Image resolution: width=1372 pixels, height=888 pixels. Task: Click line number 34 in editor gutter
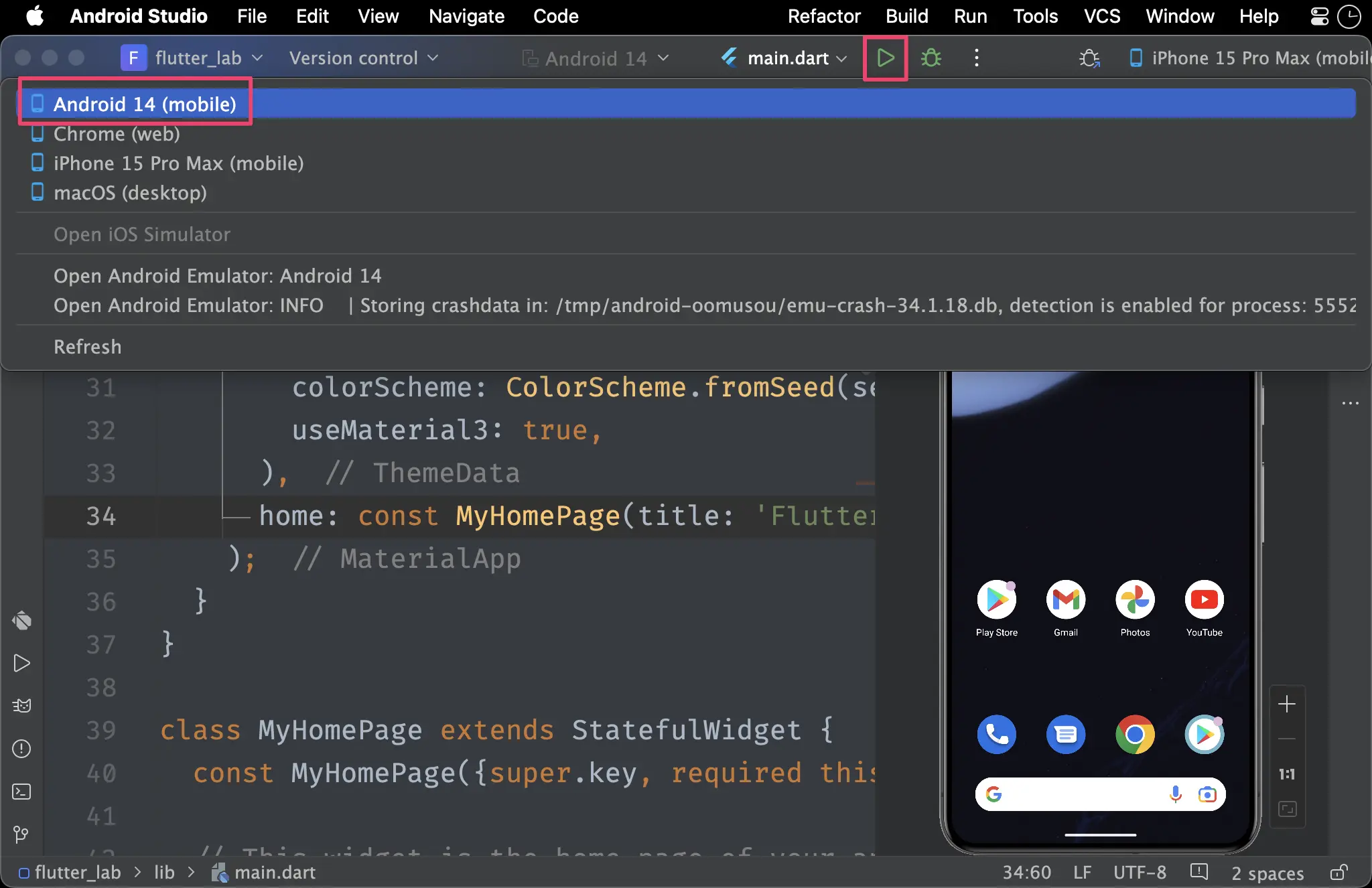101,516
